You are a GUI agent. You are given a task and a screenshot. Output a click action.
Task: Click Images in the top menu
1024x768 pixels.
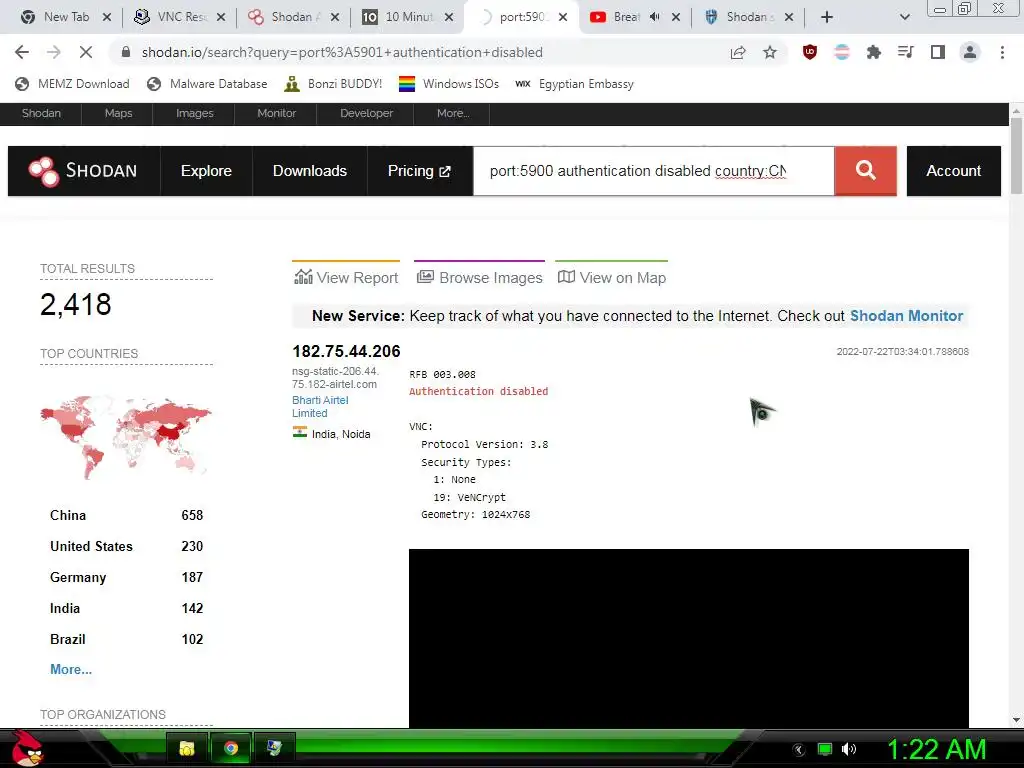click(195, 113)
